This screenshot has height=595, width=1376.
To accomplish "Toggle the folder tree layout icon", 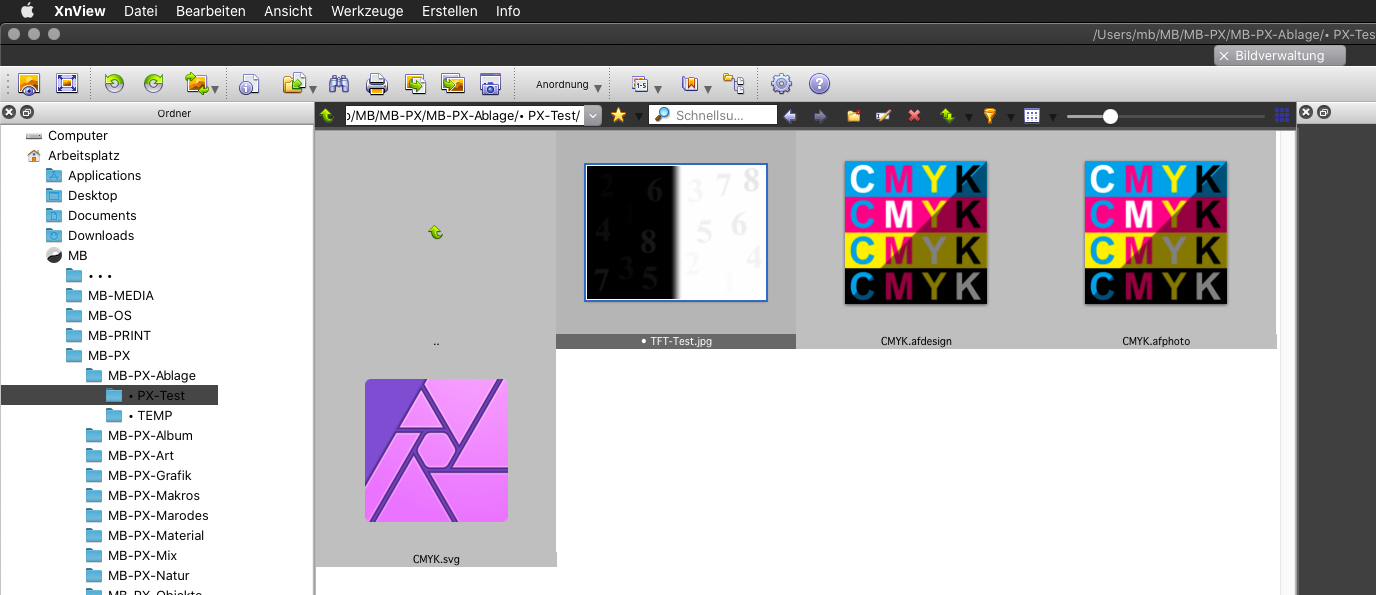I will tap(734, 84).
